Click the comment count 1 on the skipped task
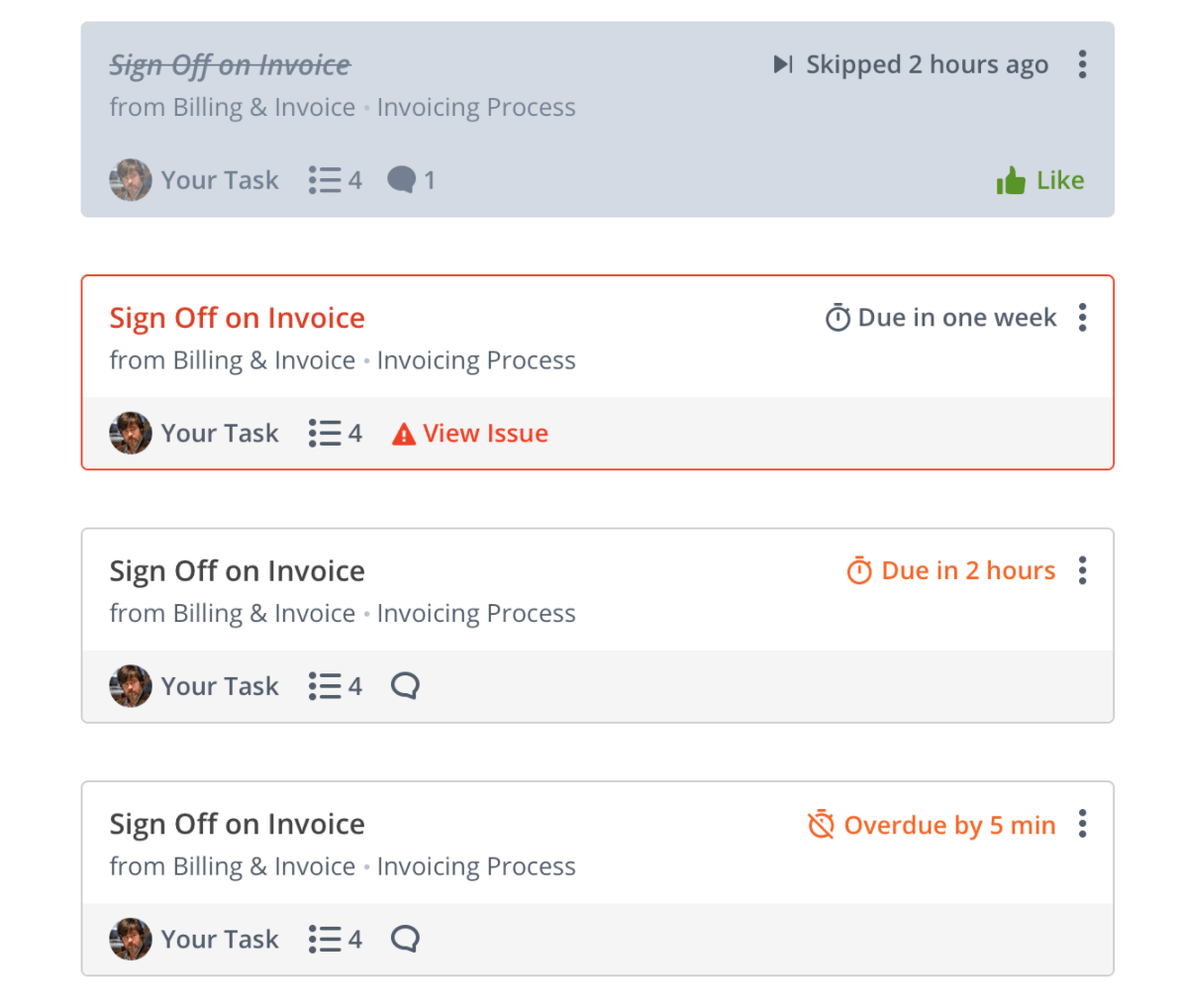 (430, 179)
